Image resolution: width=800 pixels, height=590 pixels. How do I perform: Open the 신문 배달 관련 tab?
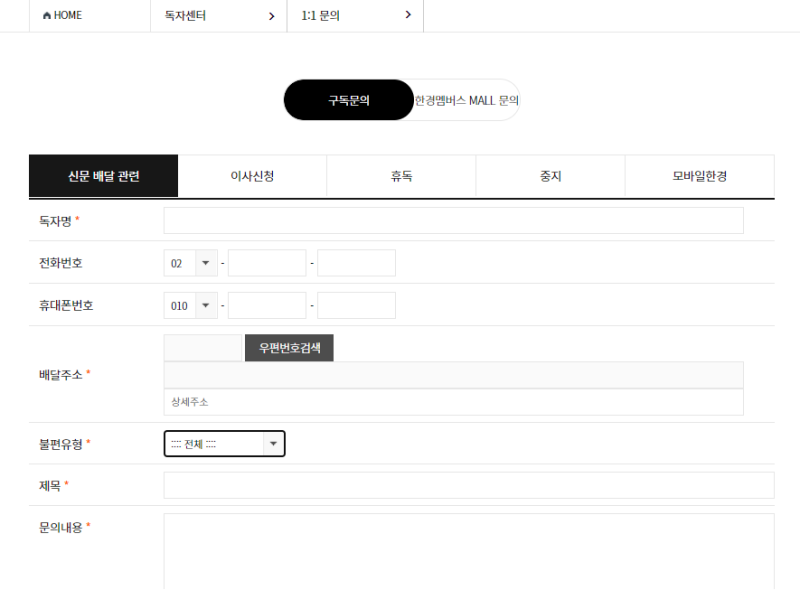click(104, 176)
